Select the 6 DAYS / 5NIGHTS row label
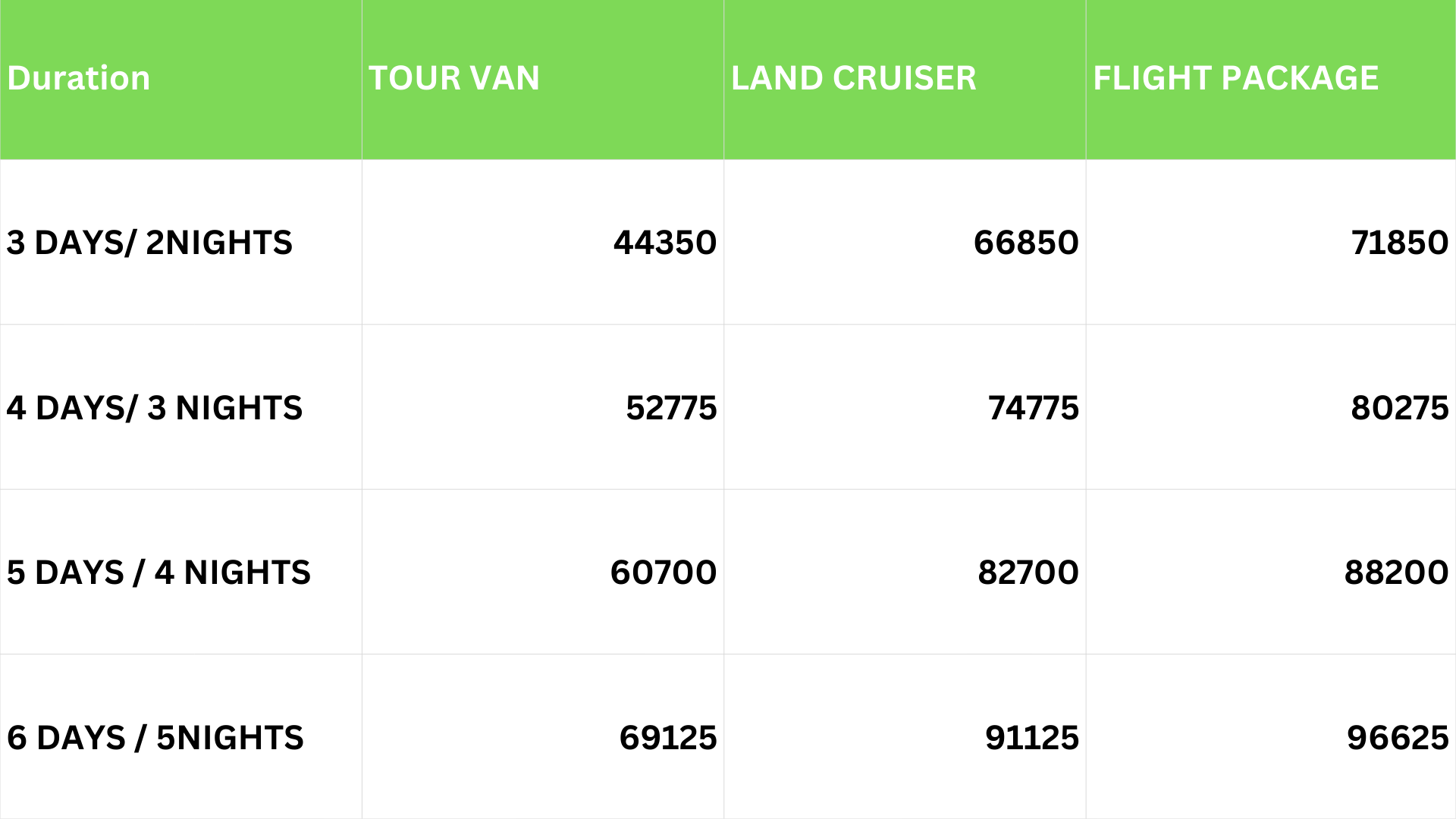 [155, 738]
